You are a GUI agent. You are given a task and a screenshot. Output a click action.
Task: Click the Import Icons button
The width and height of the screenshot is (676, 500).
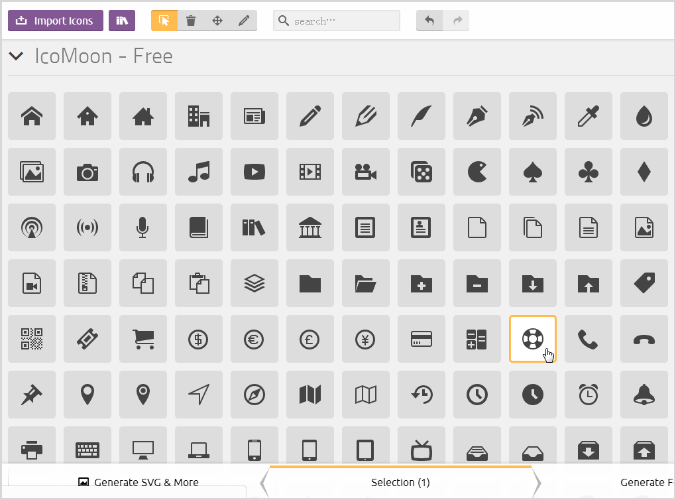[x=55, y=21]
